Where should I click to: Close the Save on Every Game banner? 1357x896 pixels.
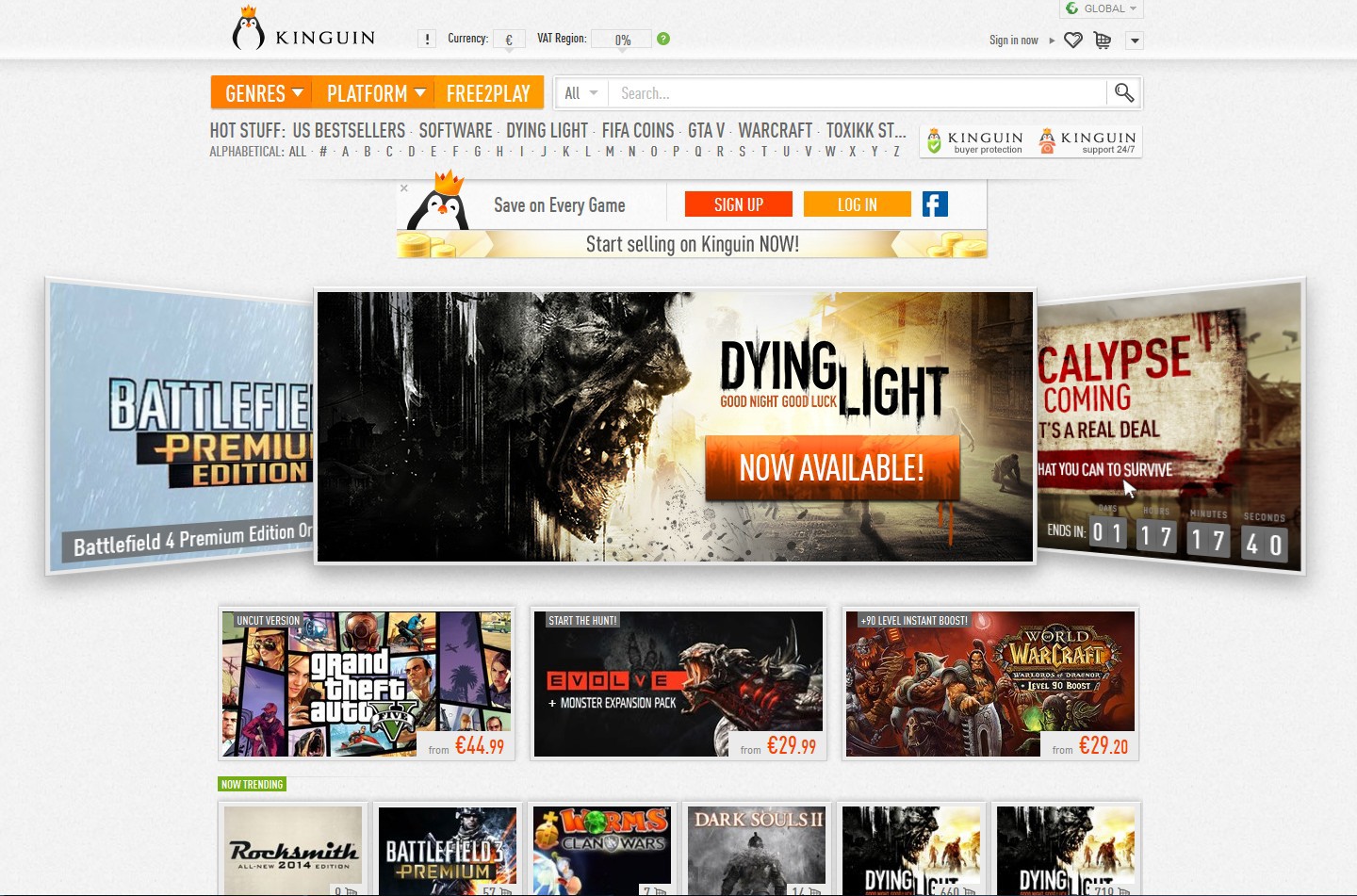click(x=404, y=188)
